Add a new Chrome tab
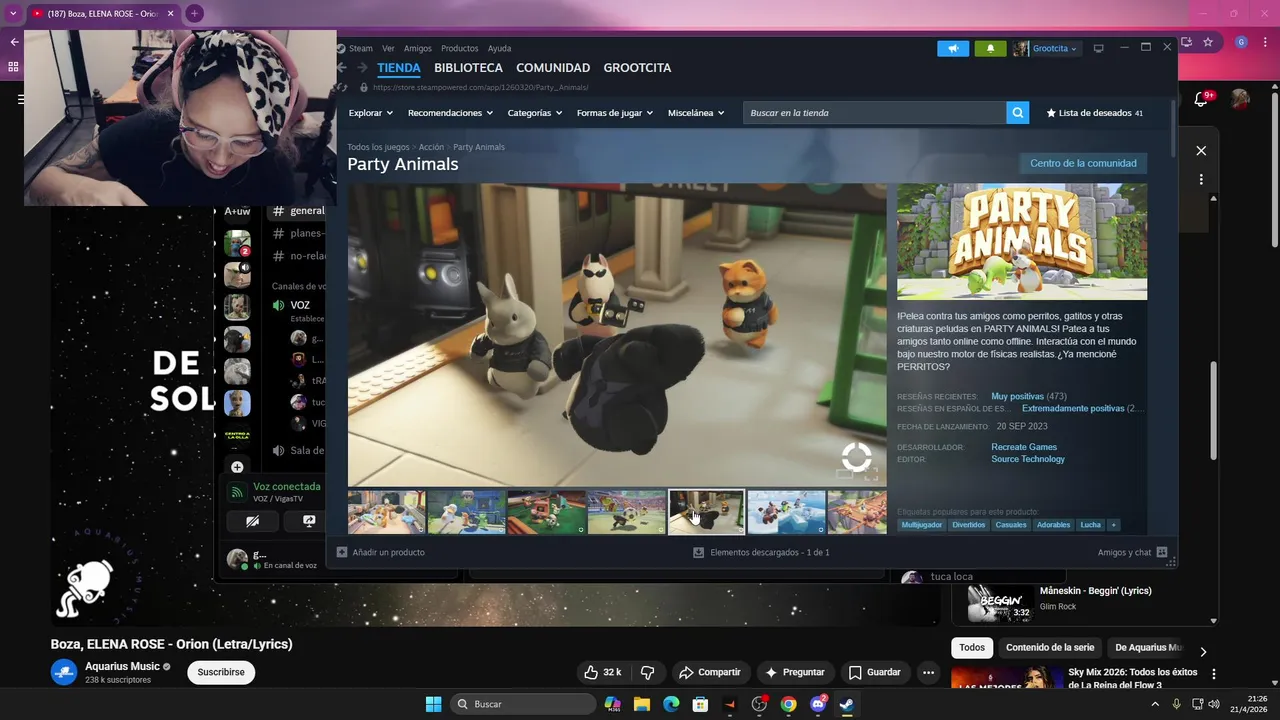 pos(194,14)
